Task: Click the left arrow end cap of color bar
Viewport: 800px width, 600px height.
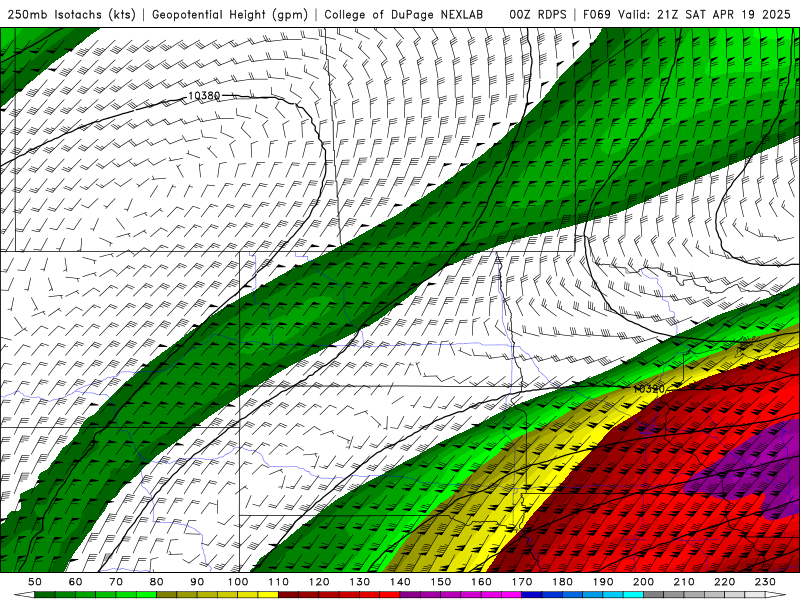Action: click(x=24, y=595)
